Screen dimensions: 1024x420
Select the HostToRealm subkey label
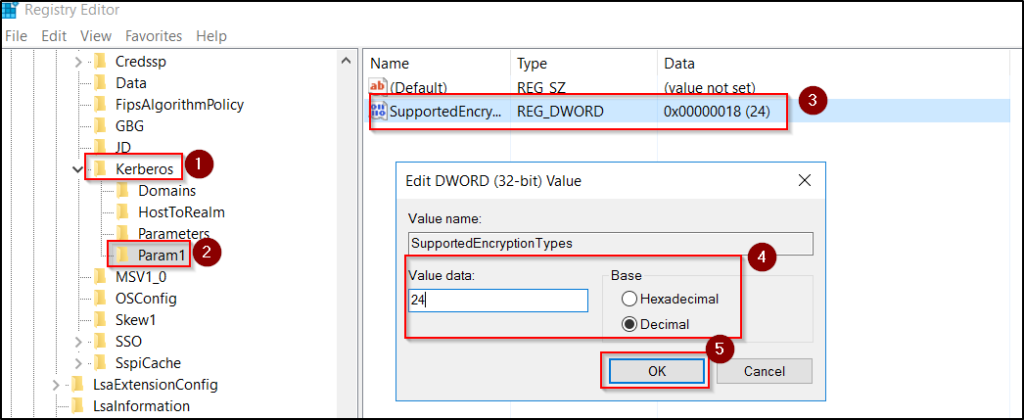coord(182,212)
